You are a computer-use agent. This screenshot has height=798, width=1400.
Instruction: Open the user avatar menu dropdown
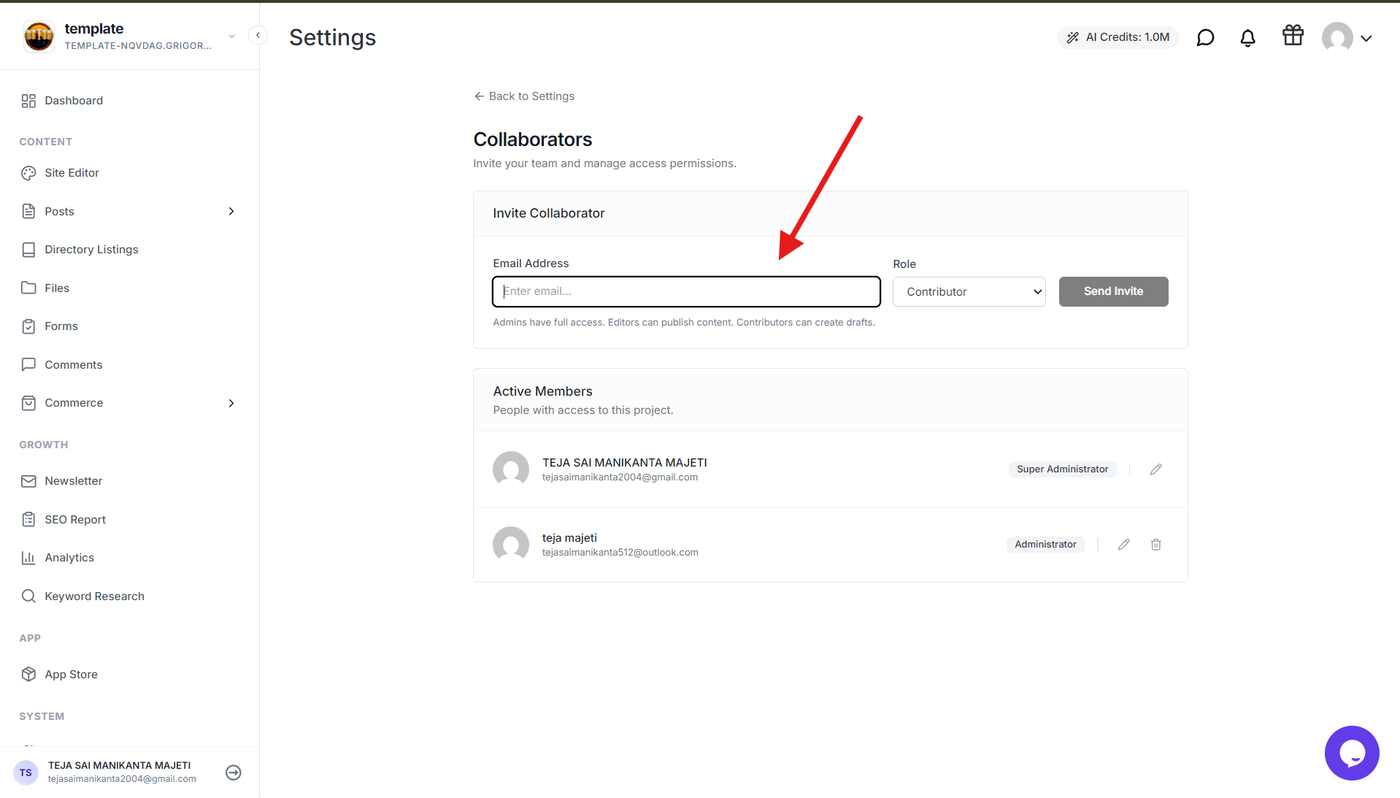1347,38
